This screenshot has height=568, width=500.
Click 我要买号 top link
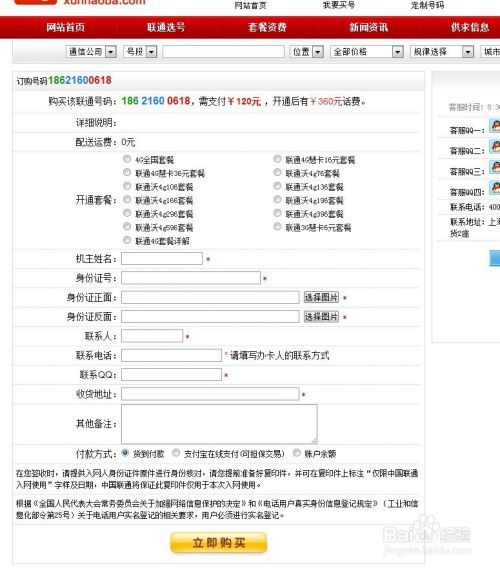339,5
